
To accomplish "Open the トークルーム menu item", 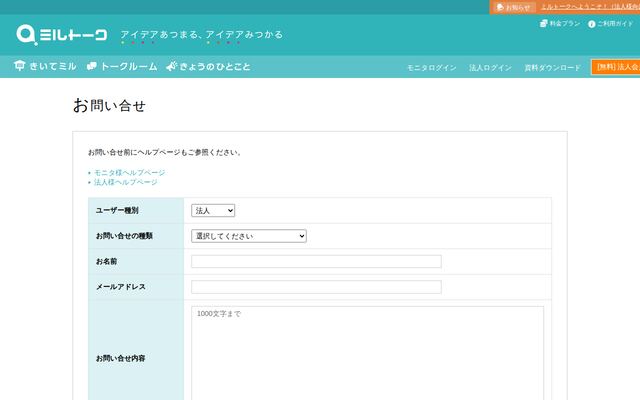I will [x=122, y=66].
